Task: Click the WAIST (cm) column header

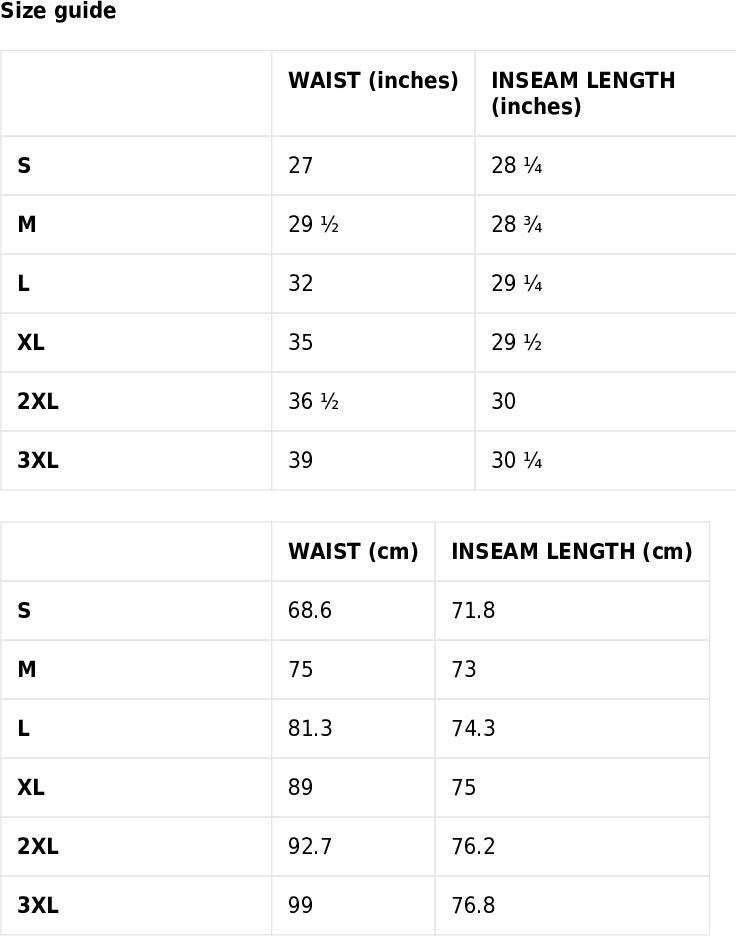Action: (353, 551)
